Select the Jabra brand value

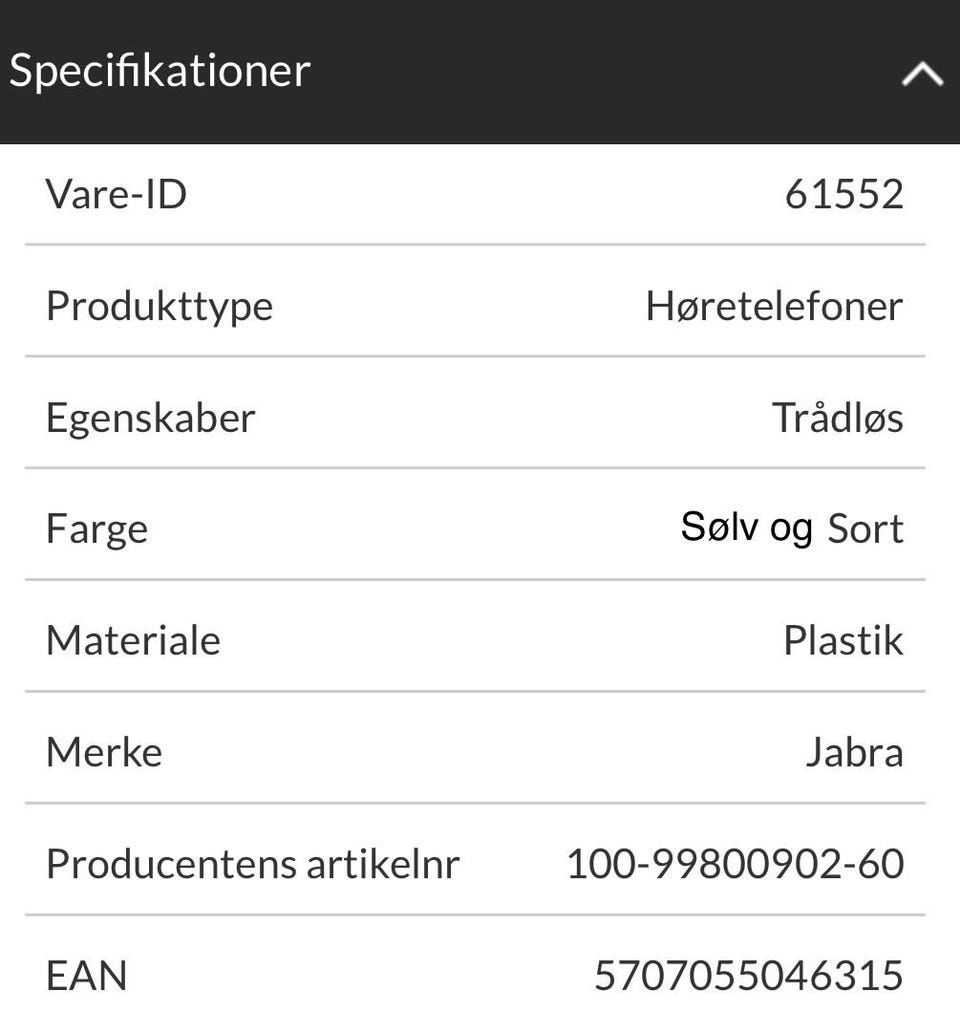(854, 752)
